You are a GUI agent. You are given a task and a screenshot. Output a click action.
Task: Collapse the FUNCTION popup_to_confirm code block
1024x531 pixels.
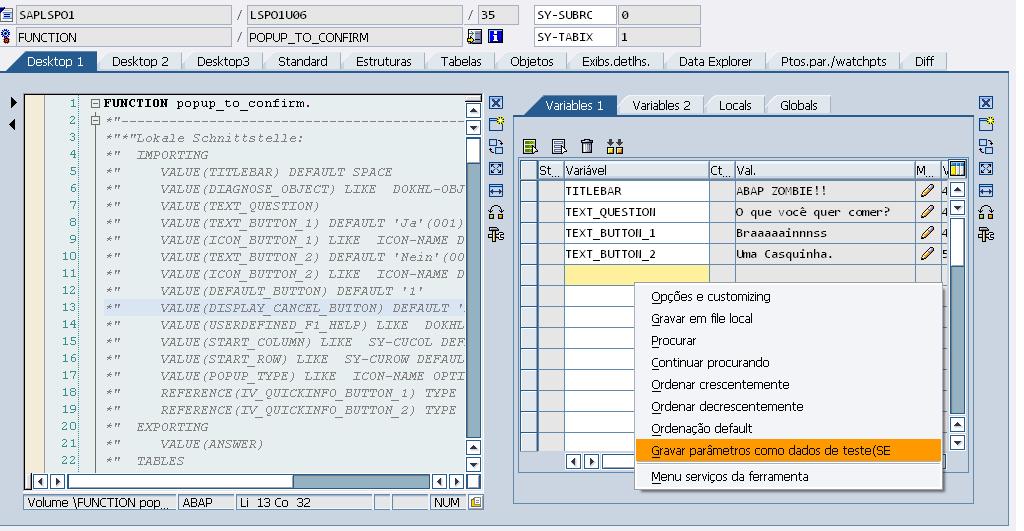click(x=95, y=104)
